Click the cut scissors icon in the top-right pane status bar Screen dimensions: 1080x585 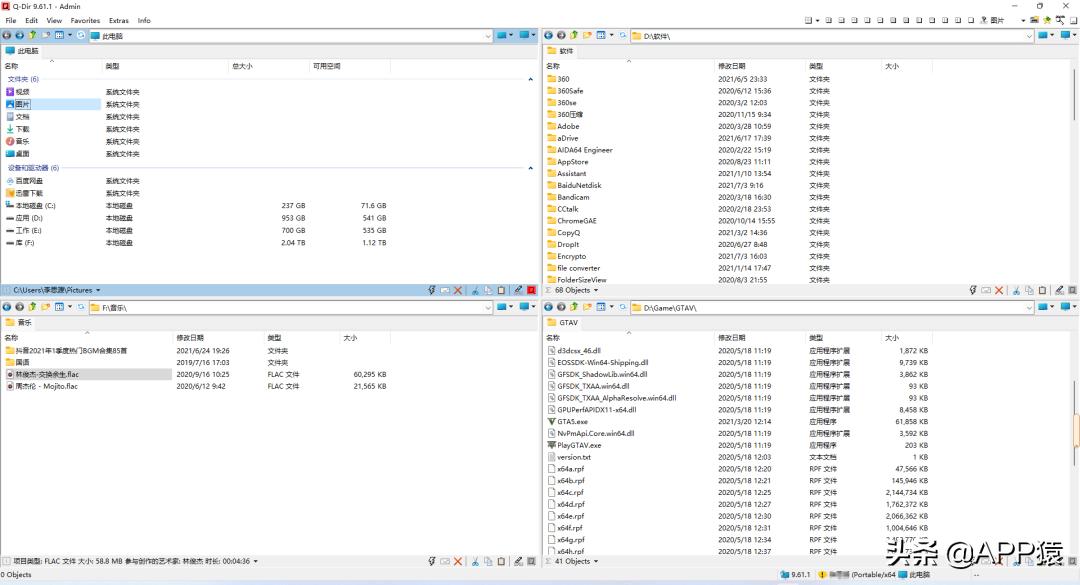tap(1015, 290)
